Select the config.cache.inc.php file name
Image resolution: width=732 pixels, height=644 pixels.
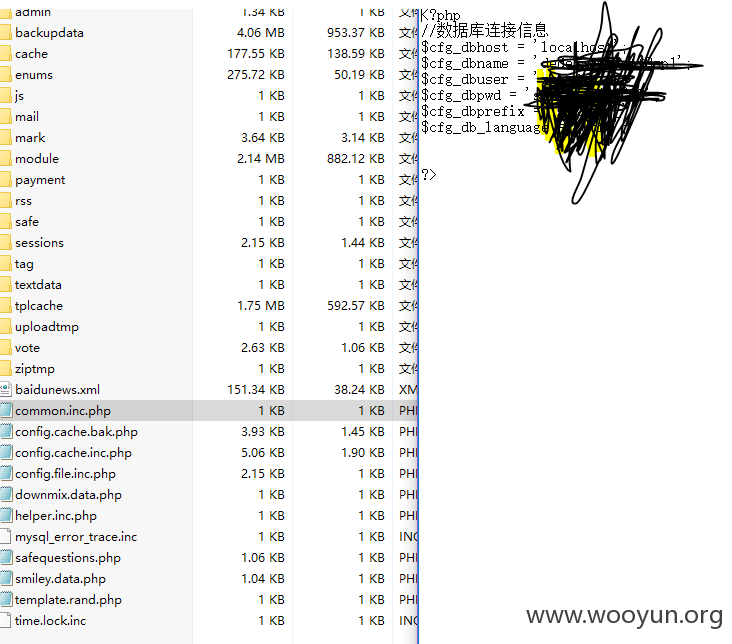[x=73, y=453]
